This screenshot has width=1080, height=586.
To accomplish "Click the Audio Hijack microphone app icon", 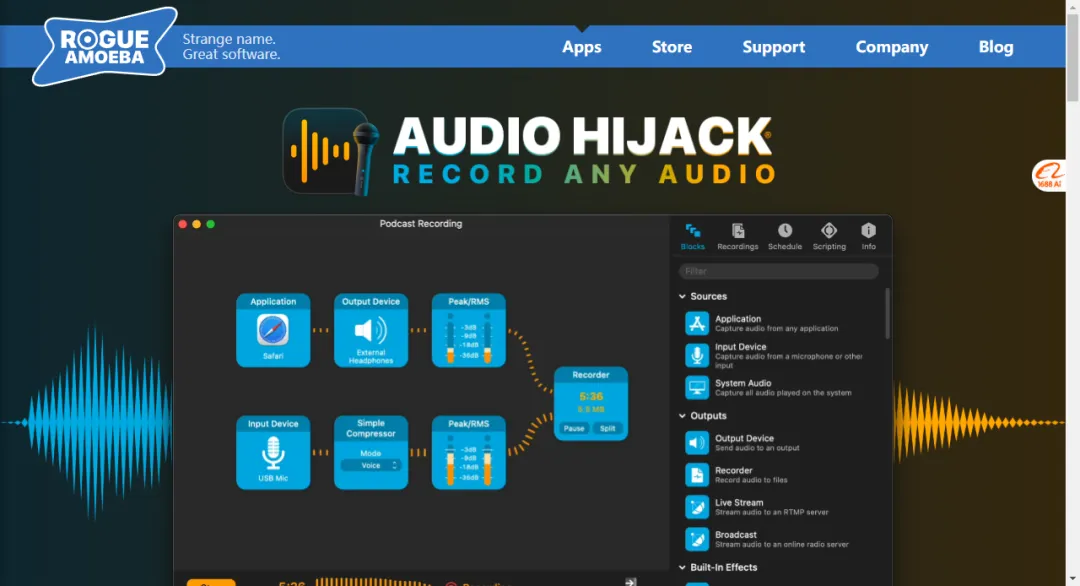I will 331,151.
